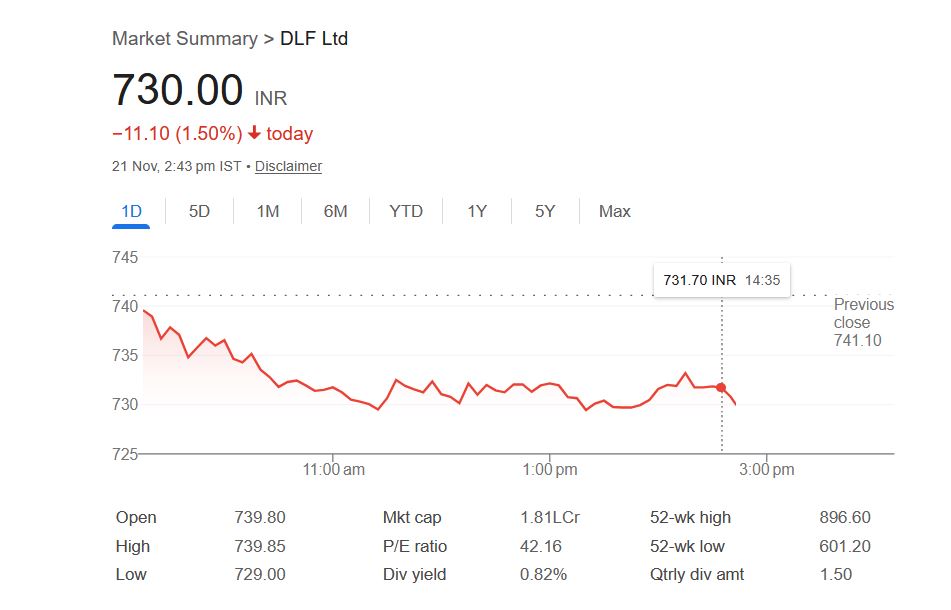Click the 731.70 INR chart tooltip

click(x=721, y=280)
